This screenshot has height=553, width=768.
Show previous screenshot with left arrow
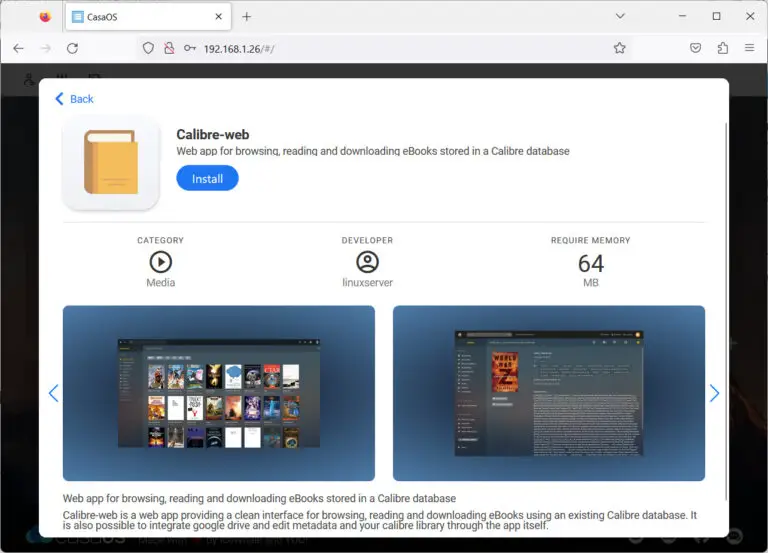click(x=54, y=394)
